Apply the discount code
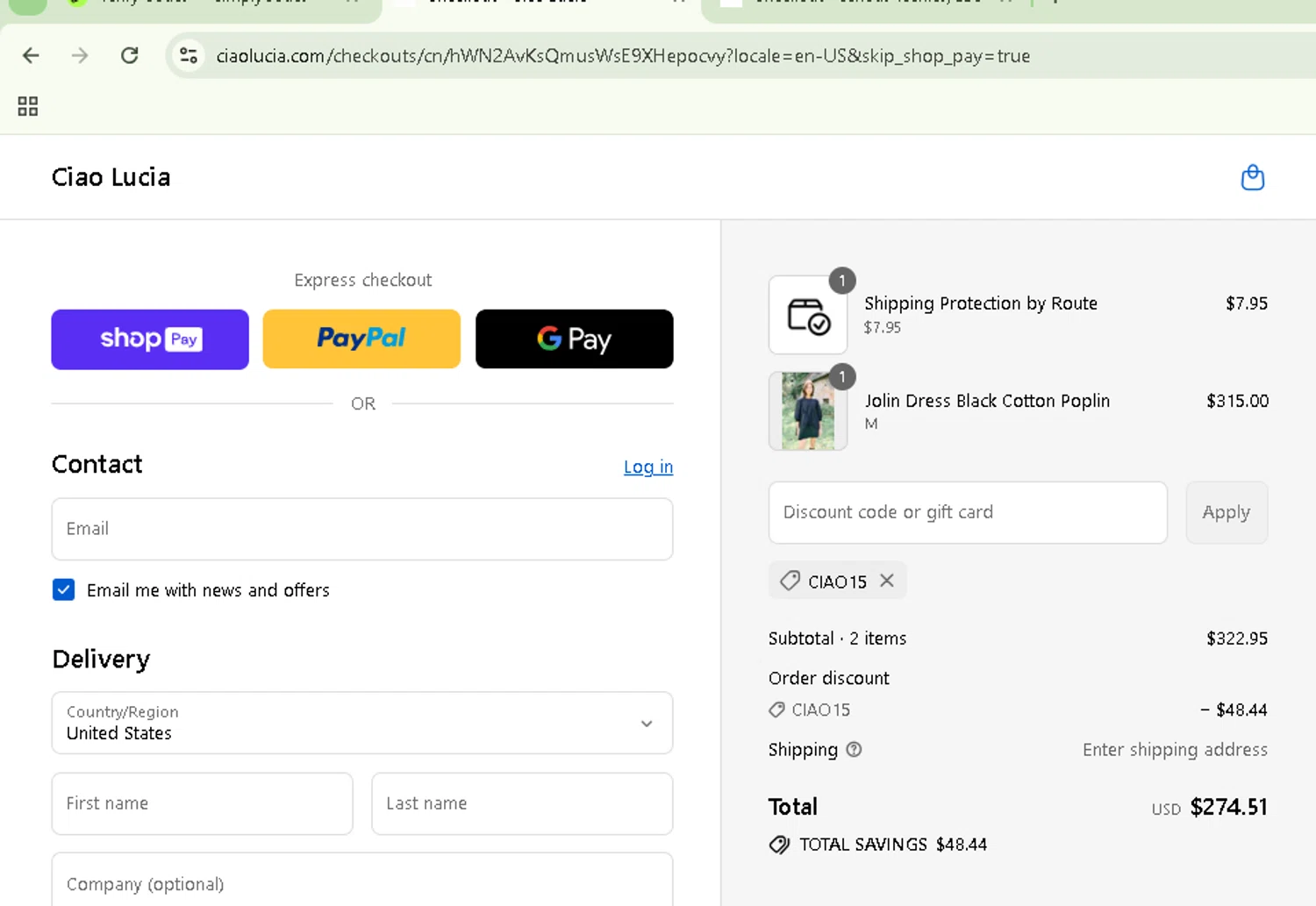This screenshot has width=1316, height=906. pyautogui.click(x=1227, y=512)
